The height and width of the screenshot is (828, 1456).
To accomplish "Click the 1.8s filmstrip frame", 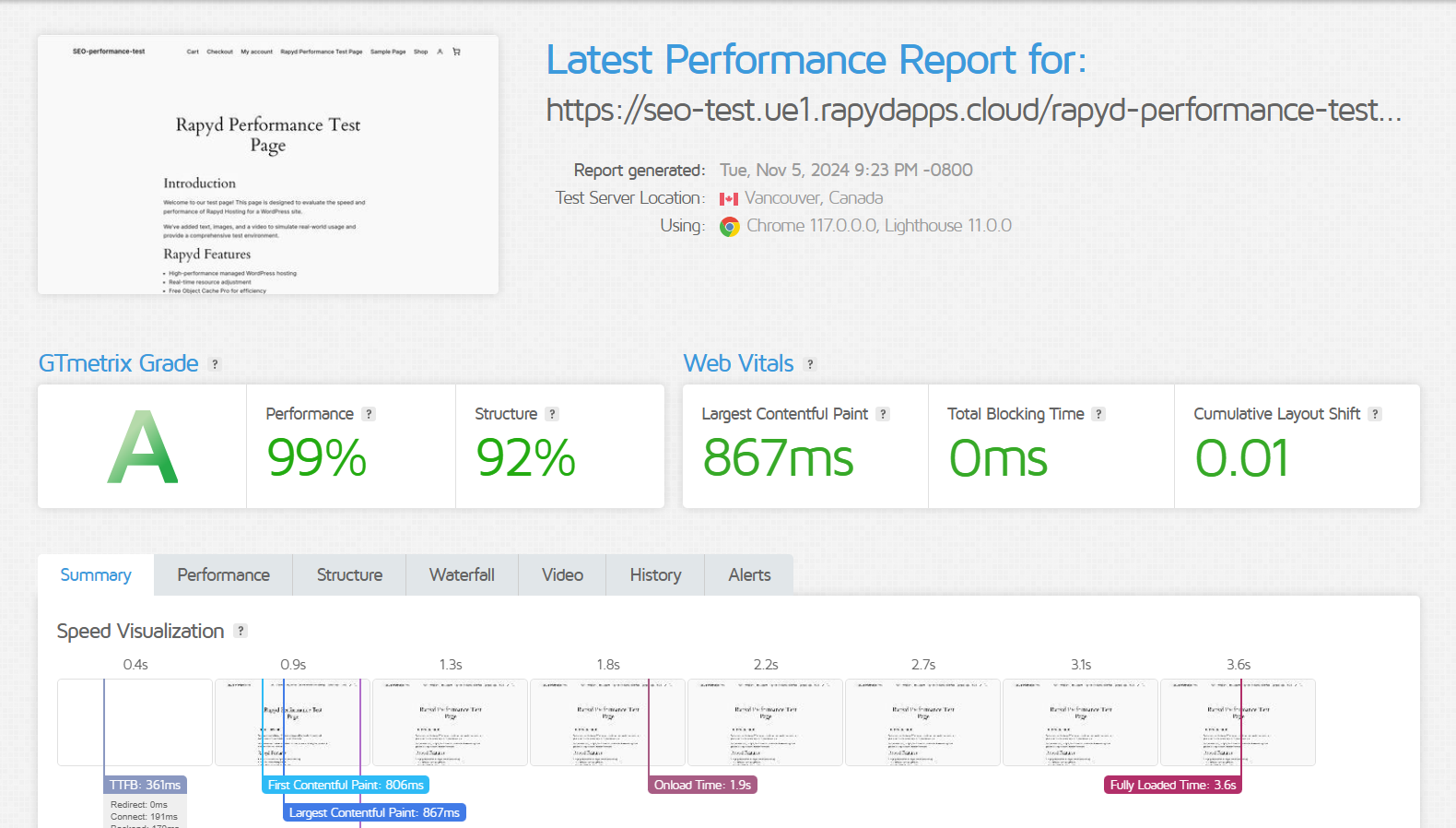I will tap(607, 722).
